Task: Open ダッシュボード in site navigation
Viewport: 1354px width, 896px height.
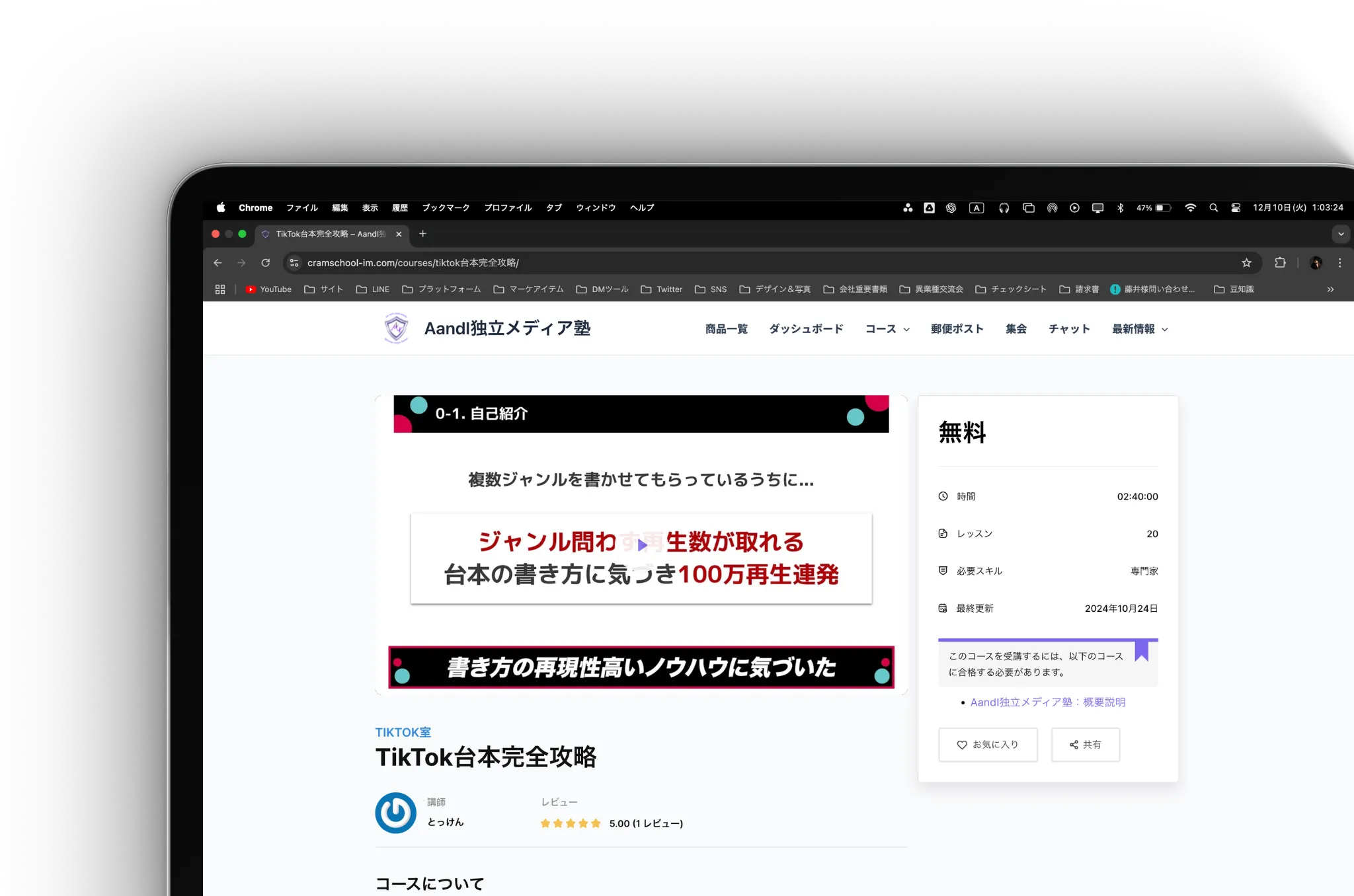Action: coord(806,329)
